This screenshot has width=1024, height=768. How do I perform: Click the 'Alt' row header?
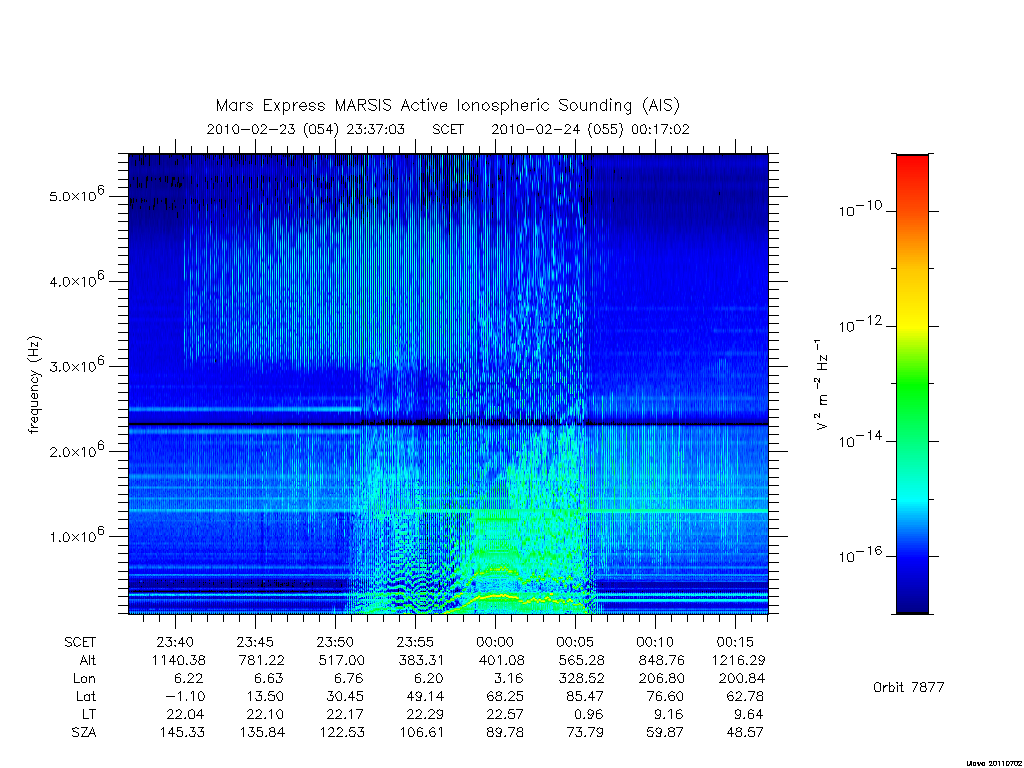click(x=87, y=660)
